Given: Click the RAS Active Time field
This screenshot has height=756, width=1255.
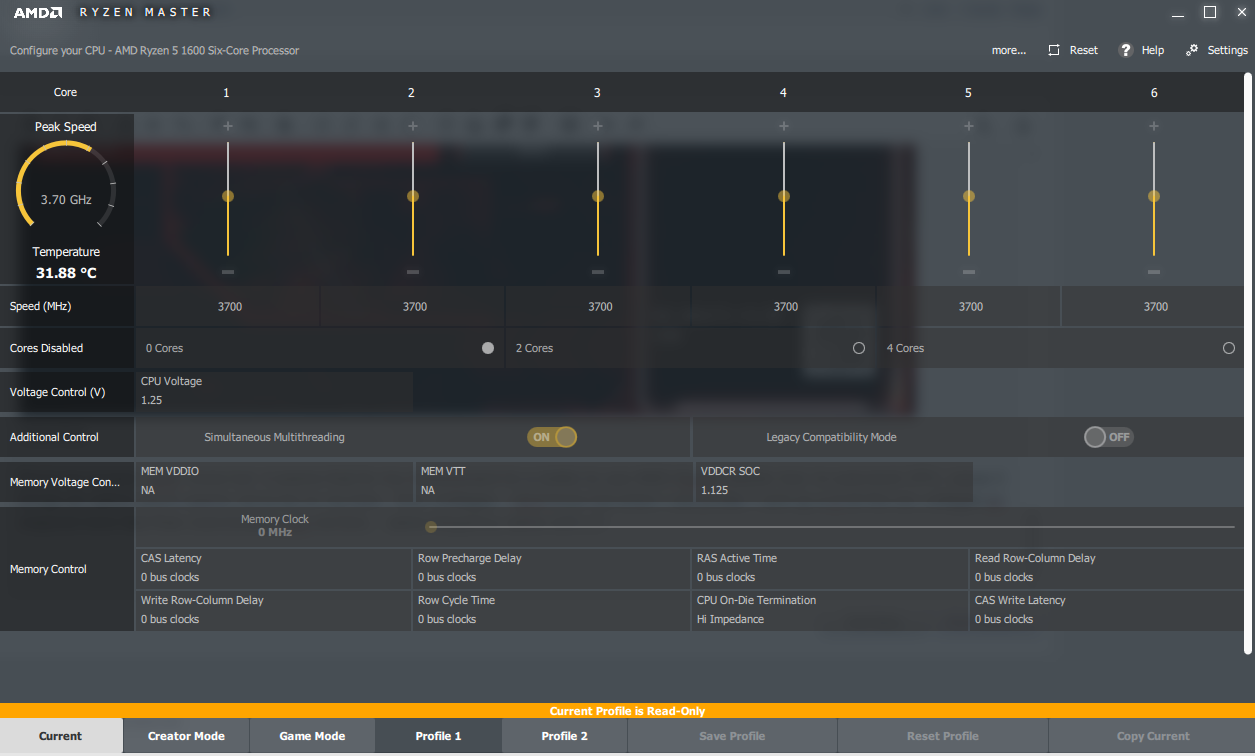Looking at the screenshot, I should click(x=832, y=568).
